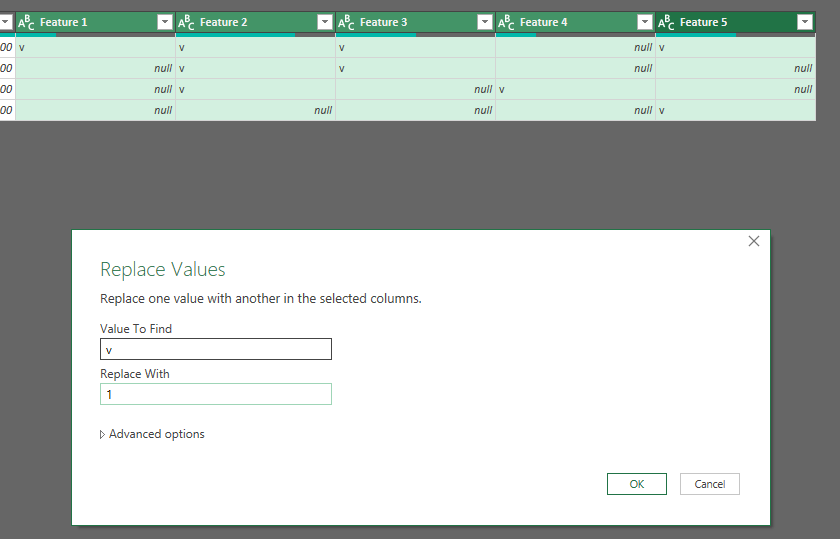
Task: Cancel the Replace Values dialog
Action: tap(710, 484)
